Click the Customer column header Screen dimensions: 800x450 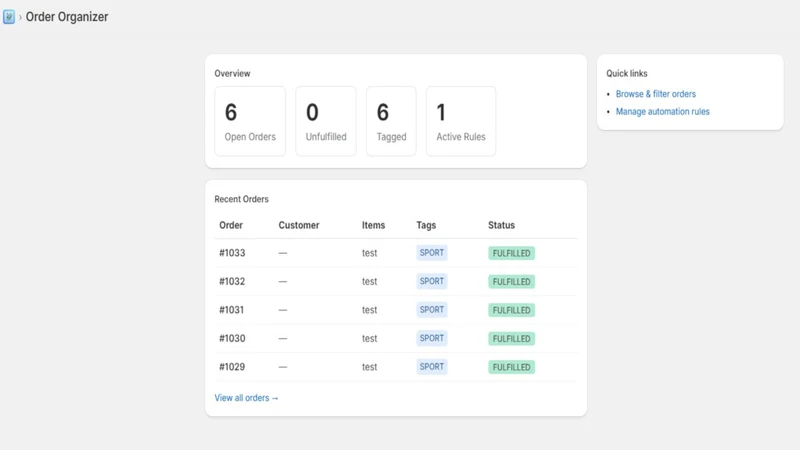299,225
